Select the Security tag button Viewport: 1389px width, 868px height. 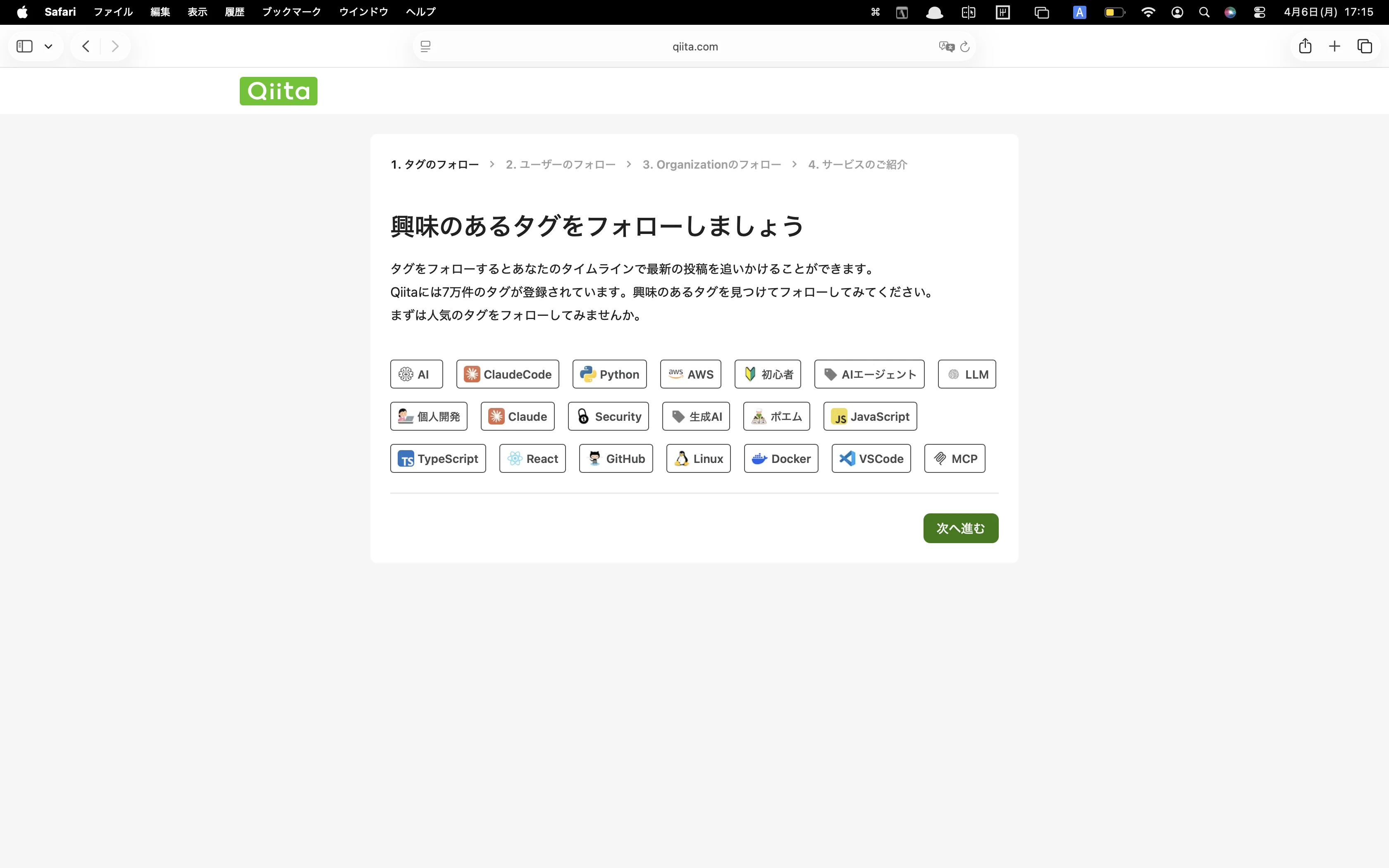[609, 416]
